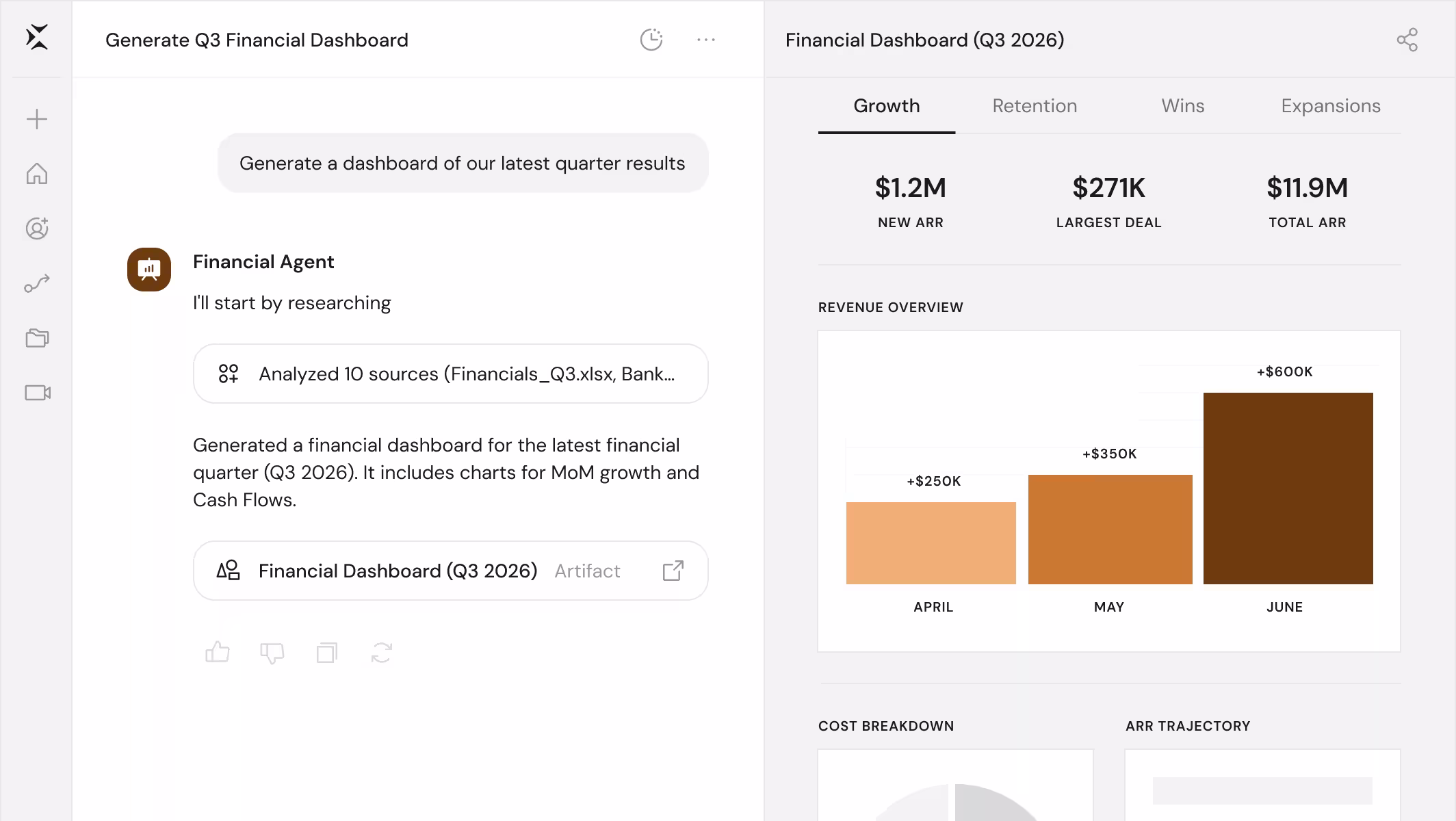This screenshot has height=821, width=1456.
Task: Click the chat title Generate Q3 Financial Dashboard
Action: pos(257,40)
